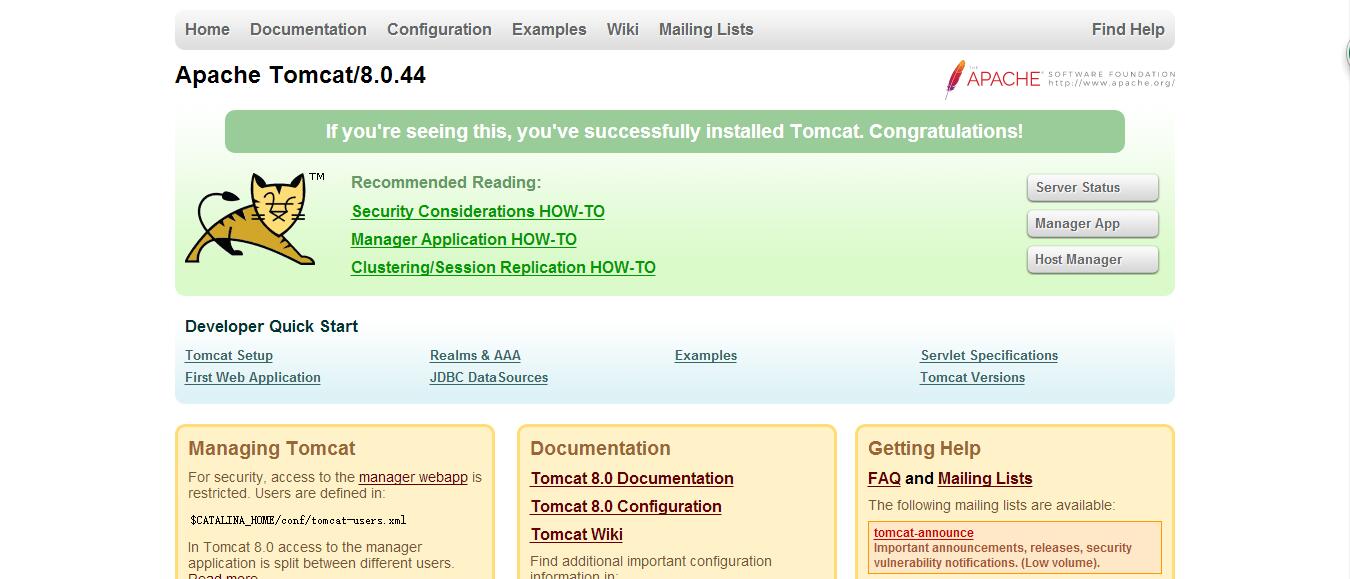
Task: Click the Developer Quick Start heading
Action: point(271,327)
